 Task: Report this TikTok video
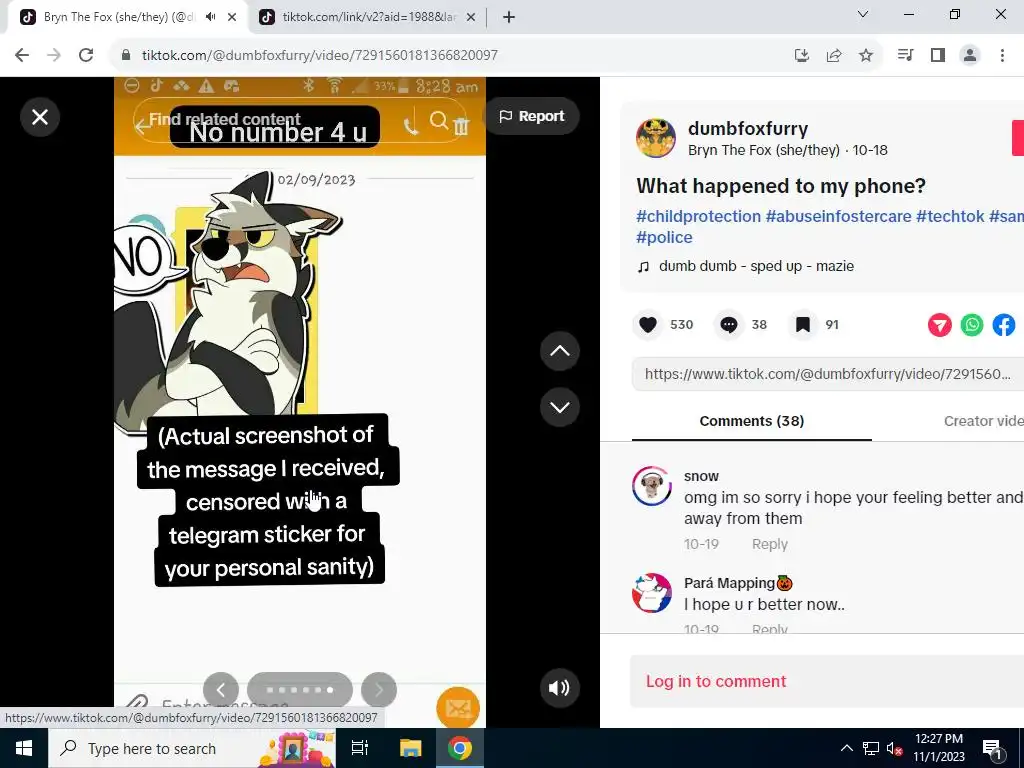(532, 116)
